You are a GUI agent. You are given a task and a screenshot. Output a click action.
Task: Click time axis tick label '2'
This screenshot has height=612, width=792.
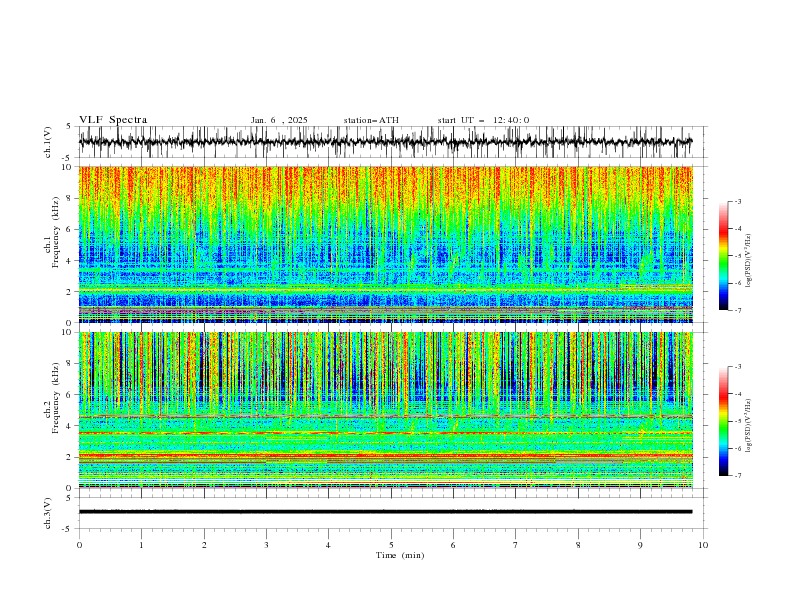coord(204,545)
